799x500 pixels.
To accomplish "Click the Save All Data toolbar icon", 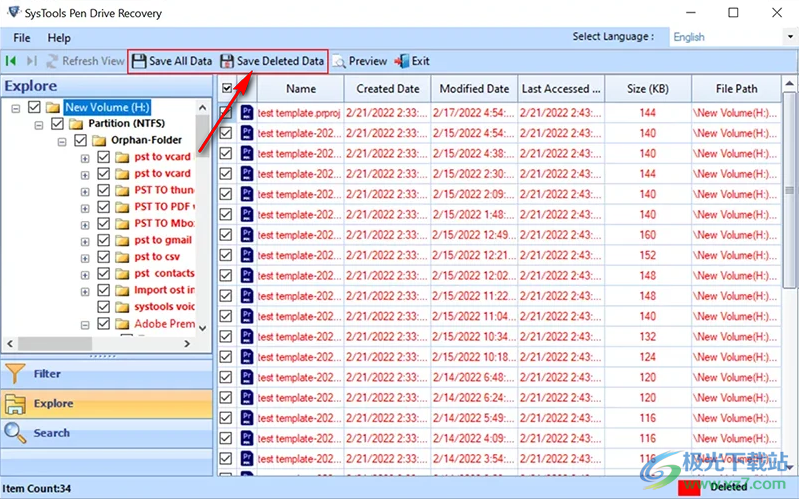I will click(139, 61).
